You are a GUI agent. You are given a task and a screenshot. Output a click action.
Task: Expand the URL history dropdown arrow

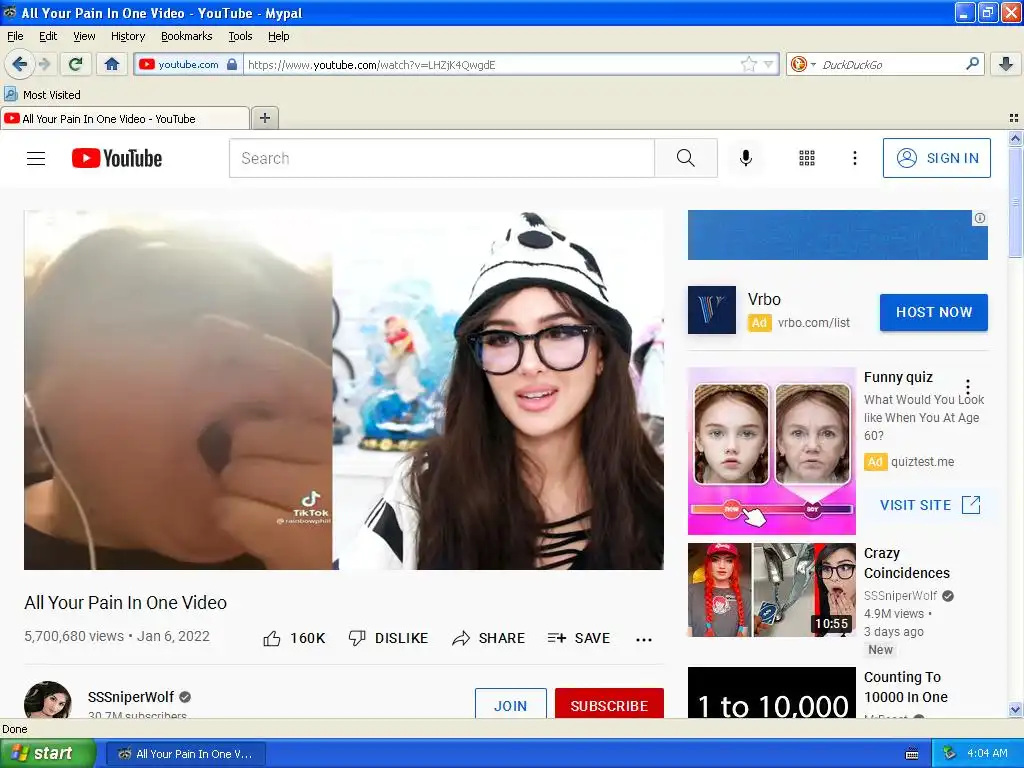point(769,64)
